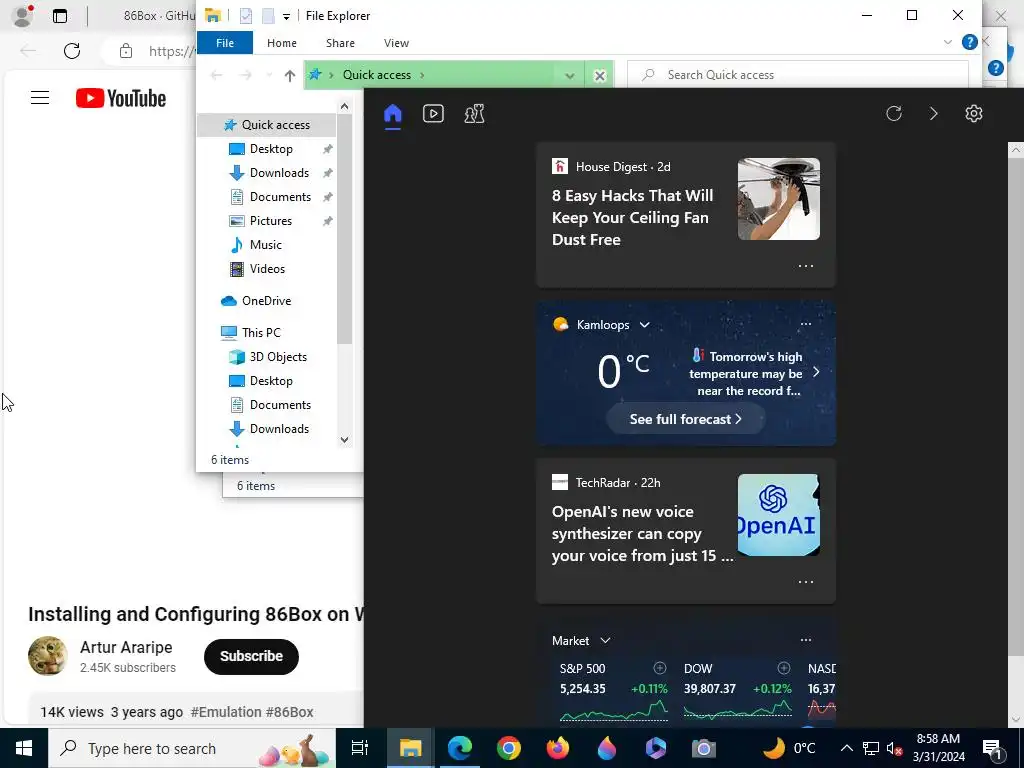Screen dimensions: 1024x768
Task: Click Artur Araripe channel avatar
Action: point(48,656)
